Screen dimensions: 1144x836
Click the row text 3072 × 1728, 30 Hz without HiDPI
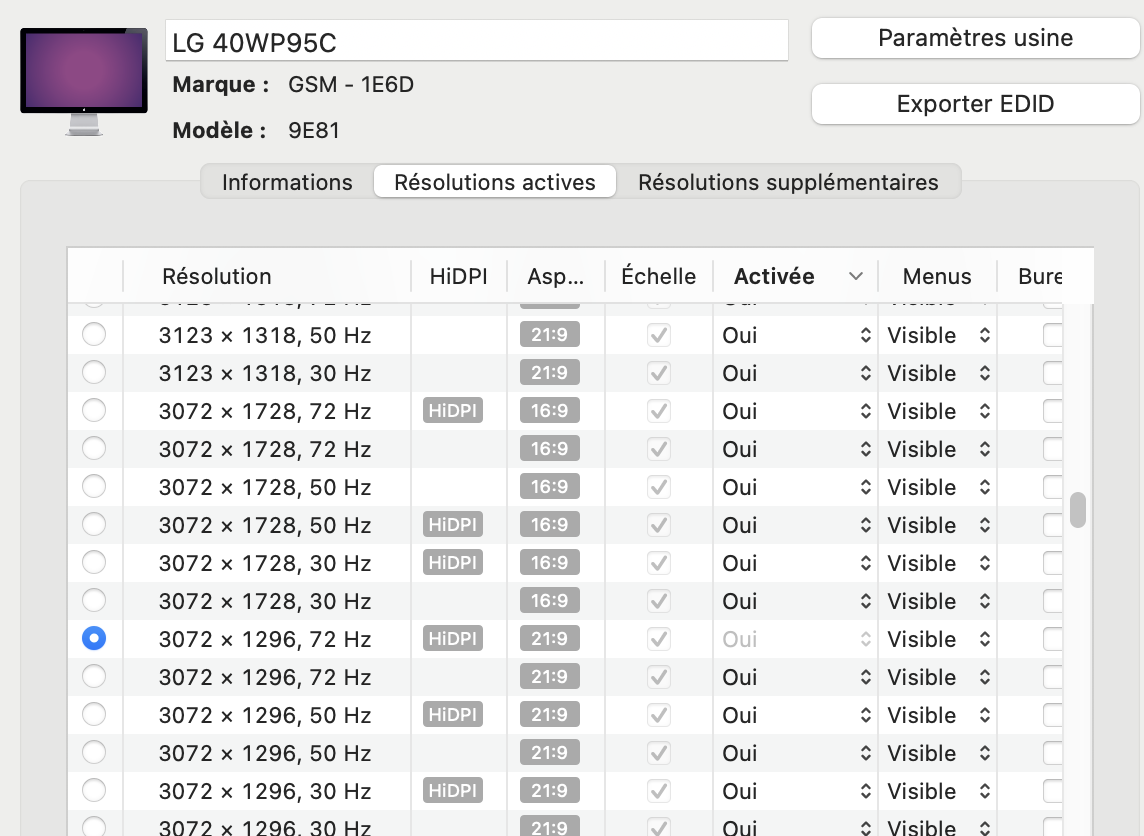tap(265, 601)
